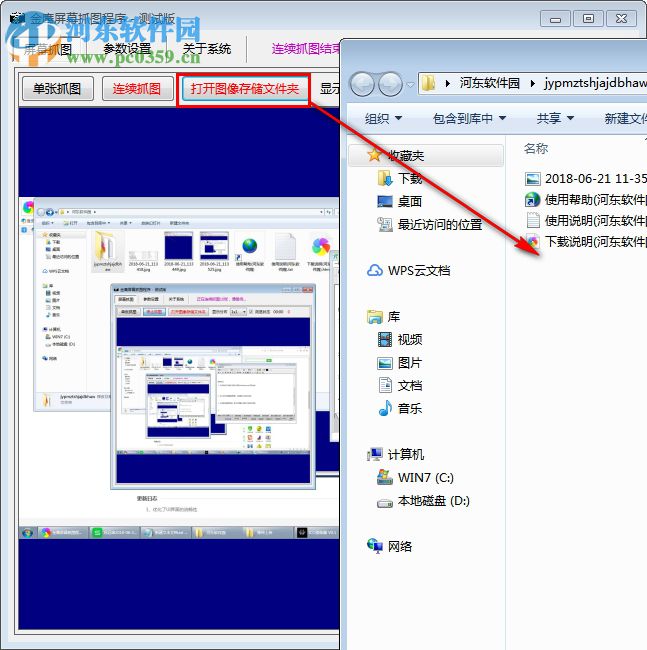This screenshot has width=647, height=650.
Task: Click the 单张抓图 single capture button
Action: tap(57, 88)
